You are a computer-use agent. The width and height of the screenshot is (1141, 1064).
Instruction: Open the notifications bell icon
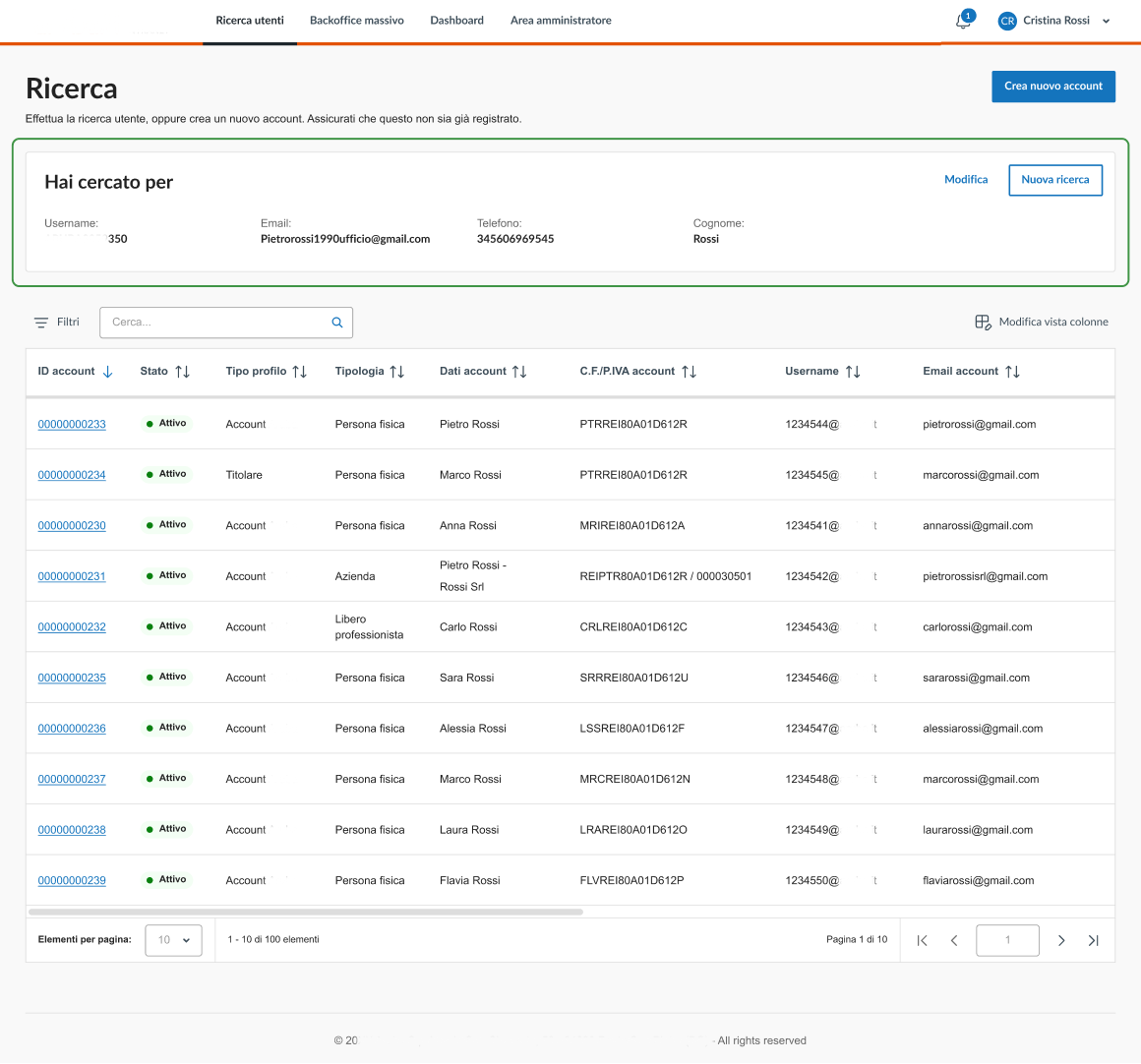pyautogui.click(x=963, y=22)
